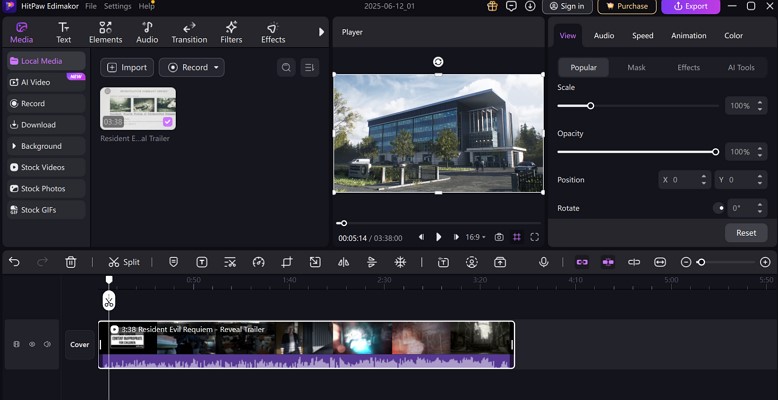The height and width of the screenshot is (400, 778).
Task: Click the mirror flip icon
Action: [343, 262]
